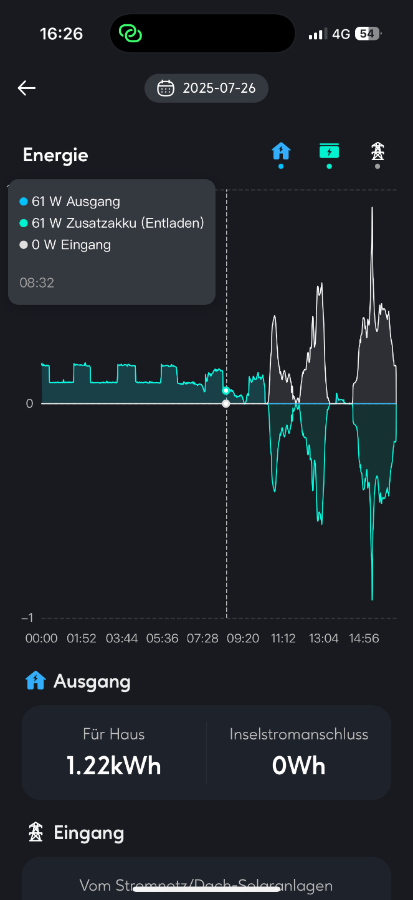This screenshot has width=413, height=900.
Task: Tap the home indicator bar at bottom
Action: pyautogui.click(x=206, y=889)
